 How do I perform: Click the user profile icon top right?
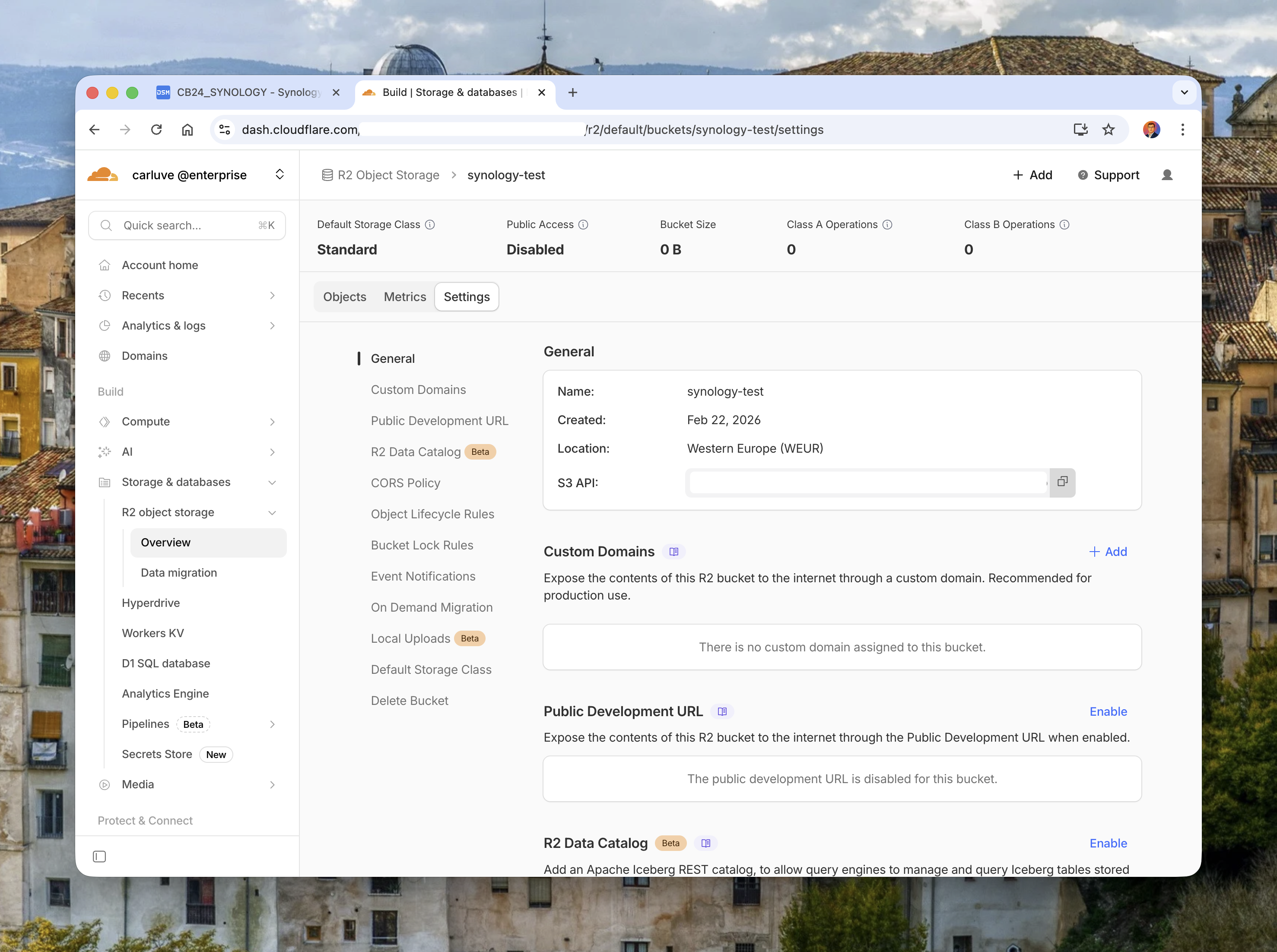point(1167,175)
